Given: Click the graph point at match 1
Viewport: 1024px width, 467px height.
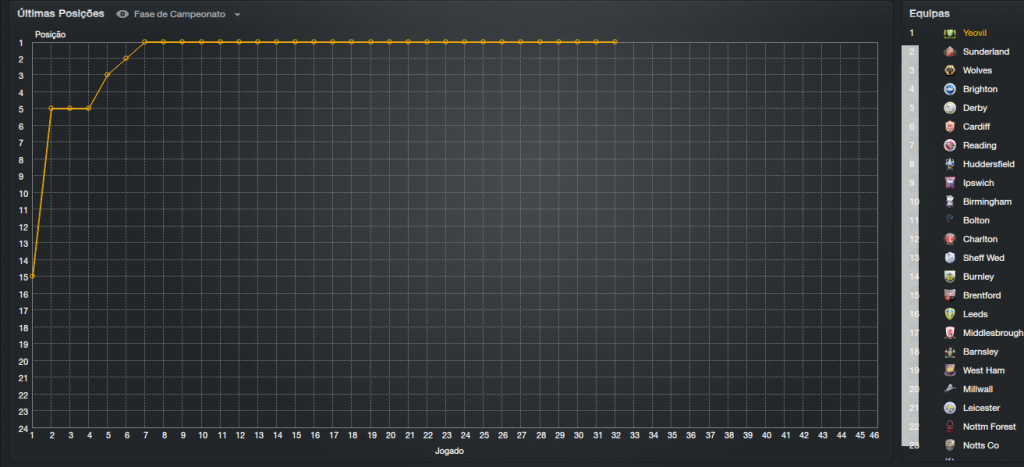Looking at the screenshot, I should [x=32, y=276].
